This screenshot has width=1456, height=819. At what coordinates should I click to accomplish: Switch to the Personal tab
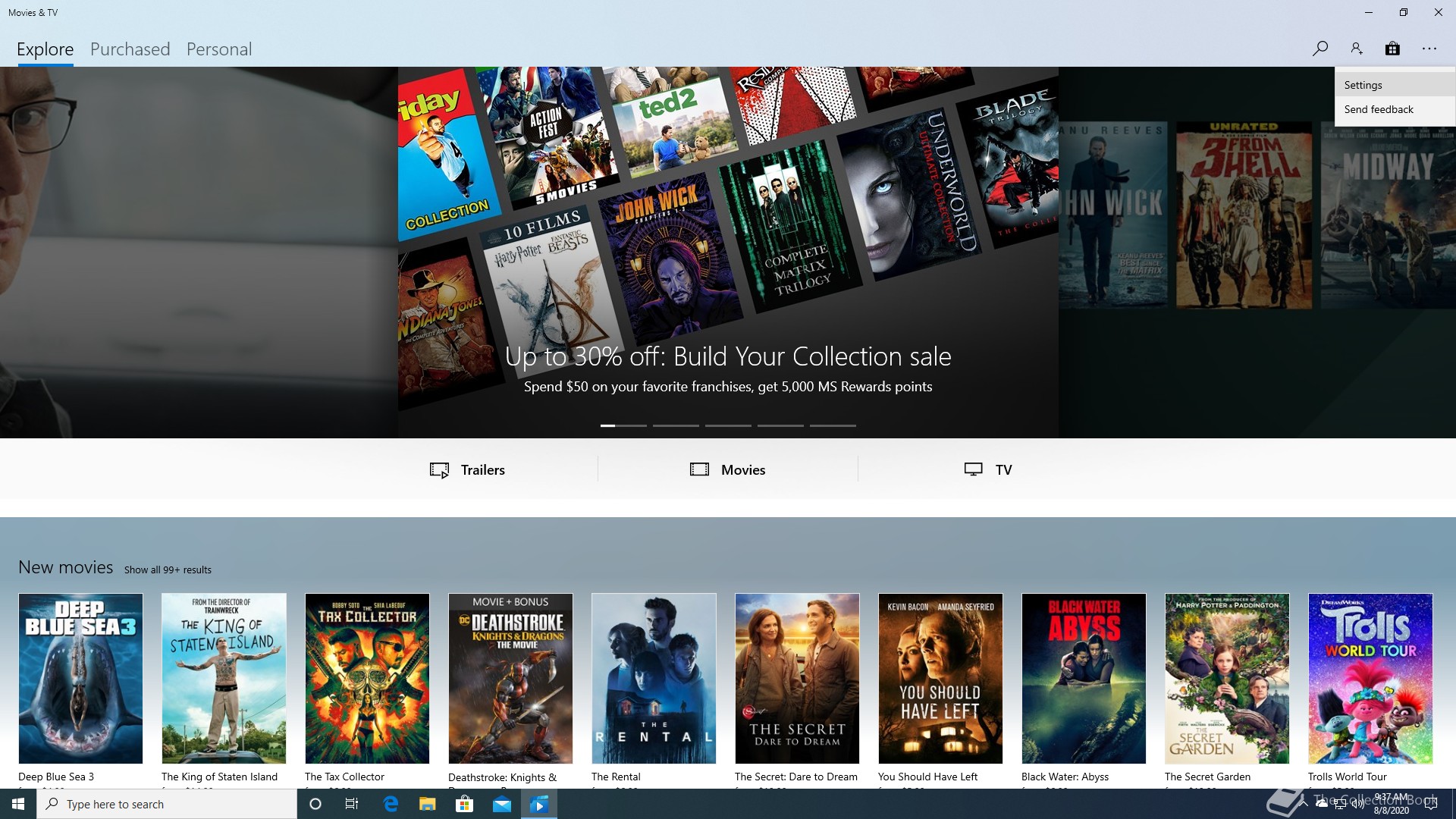tap(219, 49)
